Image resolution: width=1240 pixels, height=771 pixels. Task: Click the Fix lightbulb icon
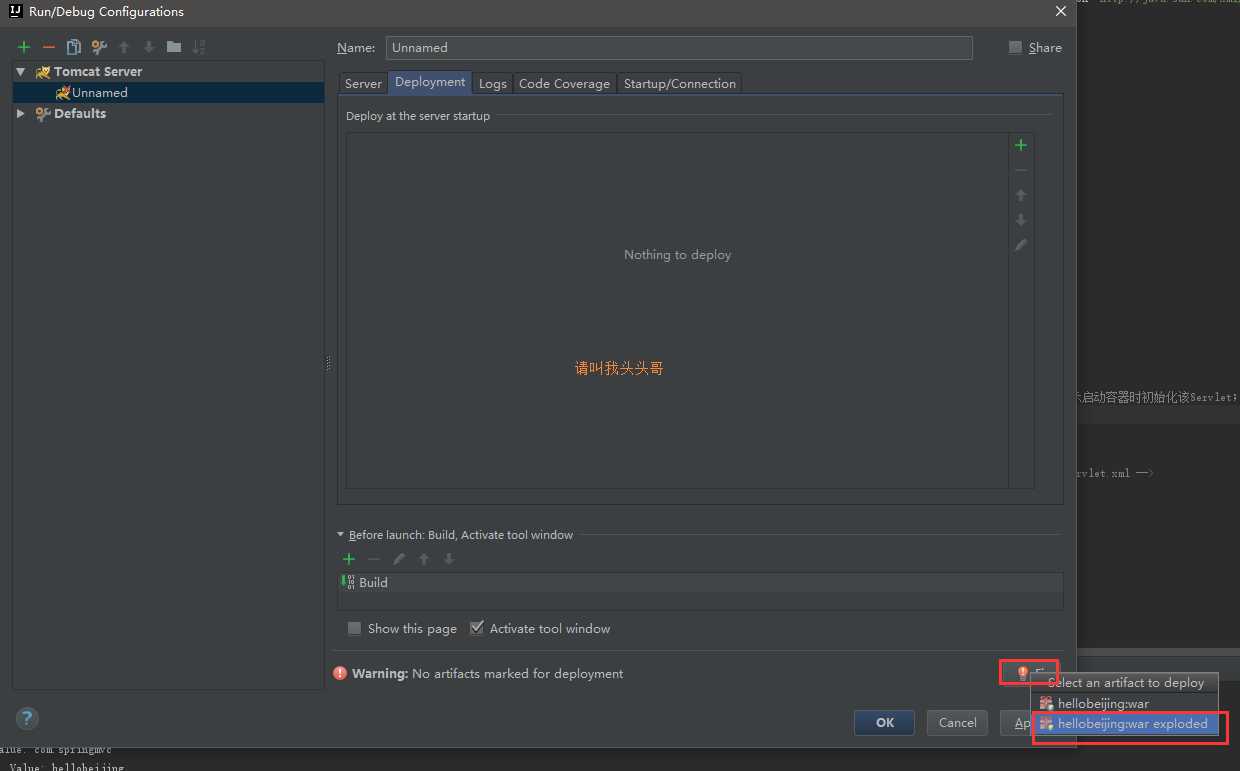[1022, 673]
